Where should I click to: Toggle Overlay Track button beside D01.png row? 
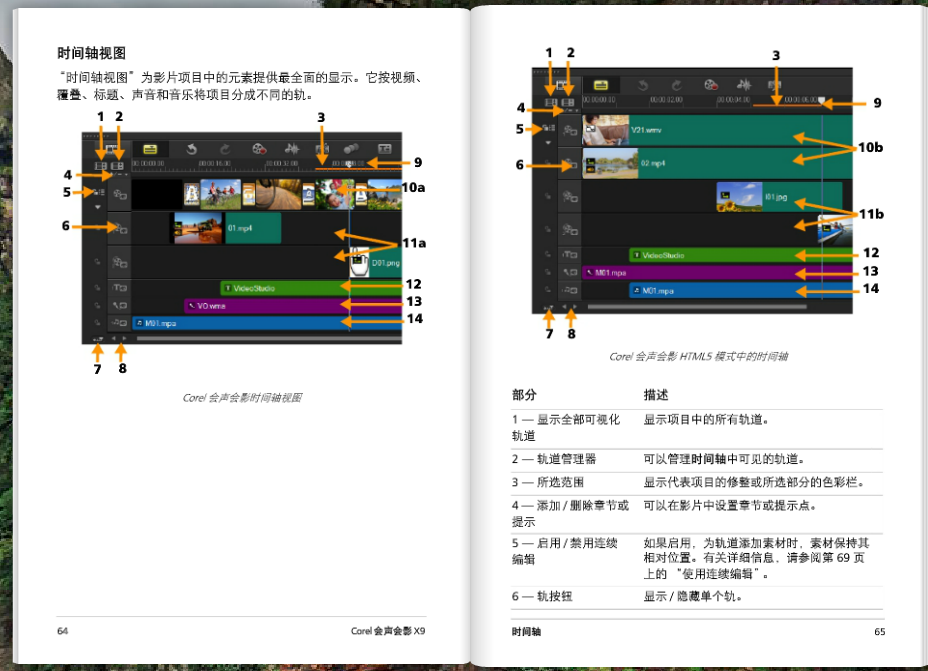[120, 262]
